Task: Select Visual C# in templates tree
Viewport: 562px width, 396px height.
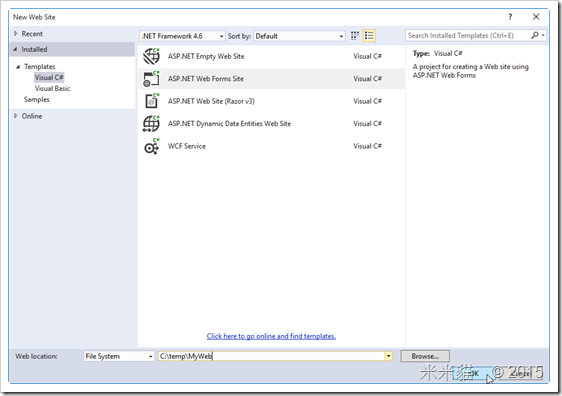Action: point(49,77)
